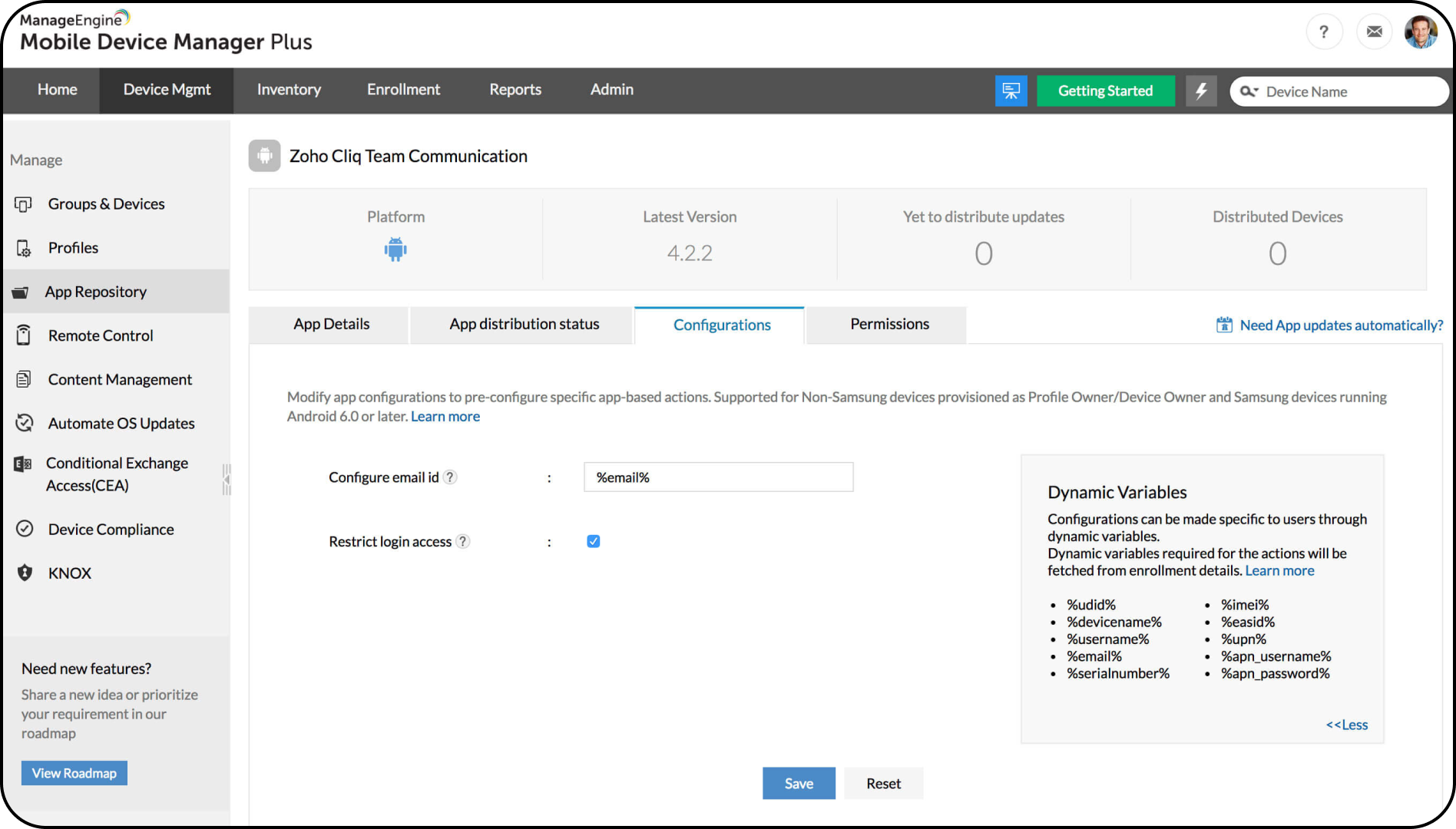The image size is (1456, 829).
Task: Click the Automate OS Updates sidebar icon
Action: pos(25,423)
